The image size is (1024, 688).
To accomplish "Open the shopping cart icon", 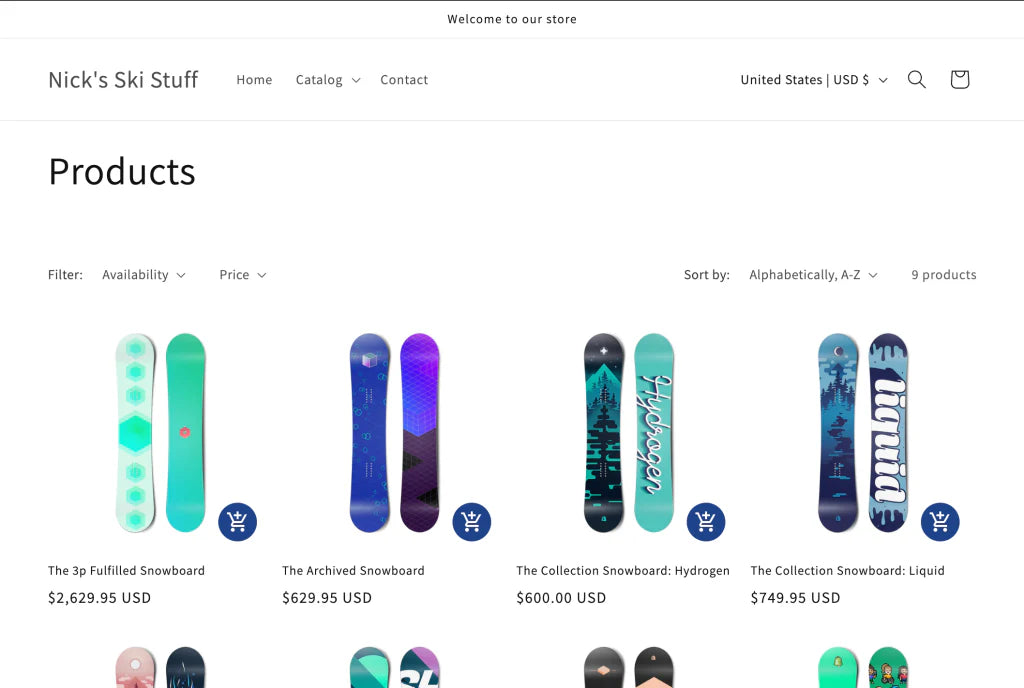I will (x=959, y=80).
